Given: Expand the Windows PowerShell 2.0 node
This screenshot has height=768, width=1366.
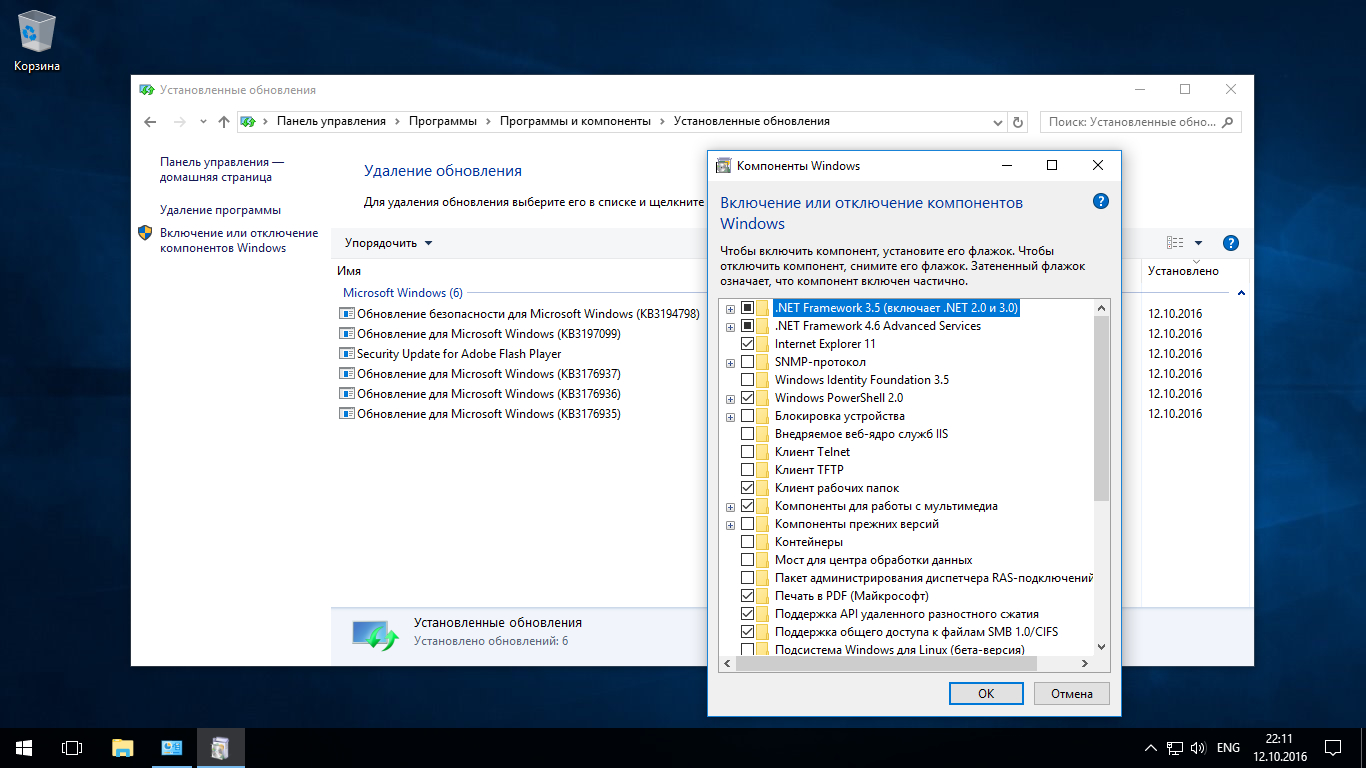Looking at the screenshot, I should 731,398.
